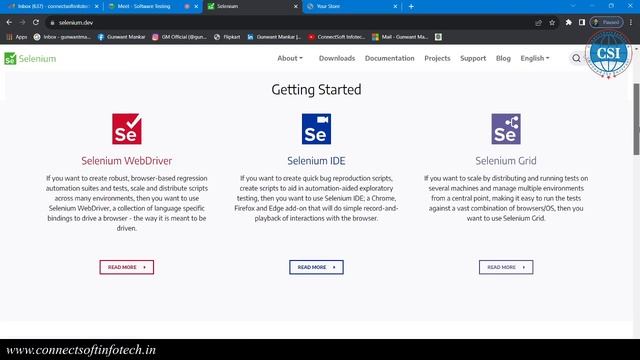
Task: Click the page vertical scrollbar thumb
Action: click(x=636, y=119)
